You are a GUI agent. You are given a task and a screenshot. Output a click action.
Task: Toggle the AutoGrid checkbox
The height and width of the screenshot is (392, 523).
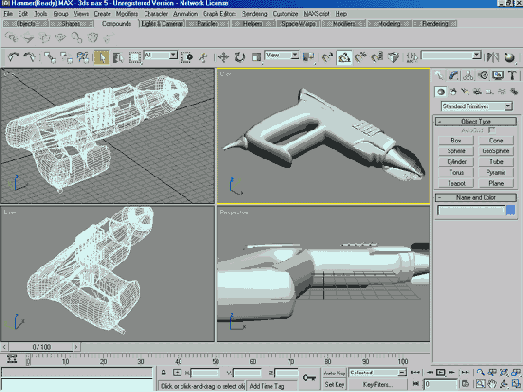[491, 130]
